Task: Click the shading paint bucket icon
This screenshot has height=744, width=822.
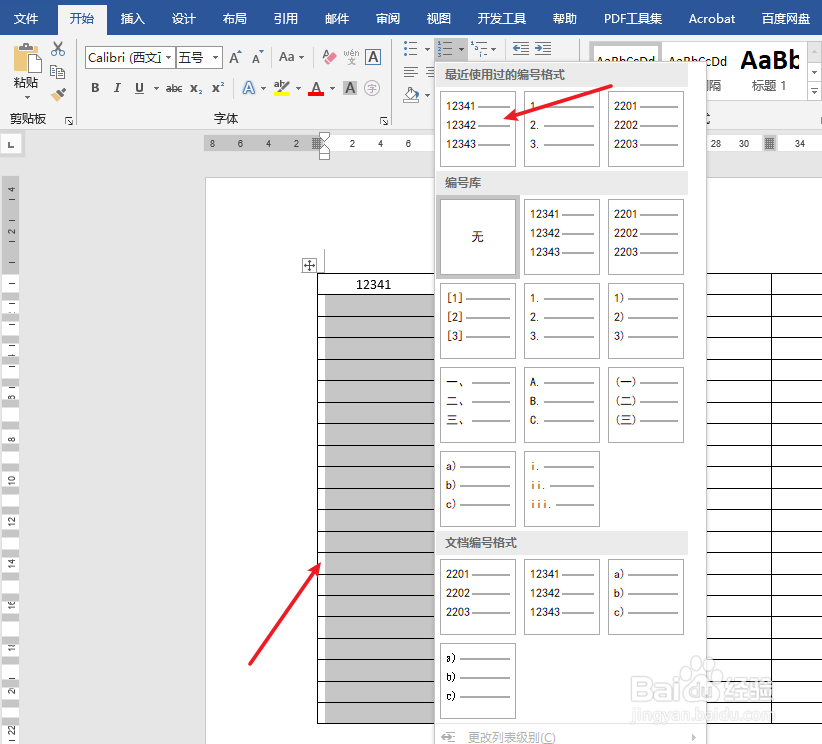Action: coord(412,95)
